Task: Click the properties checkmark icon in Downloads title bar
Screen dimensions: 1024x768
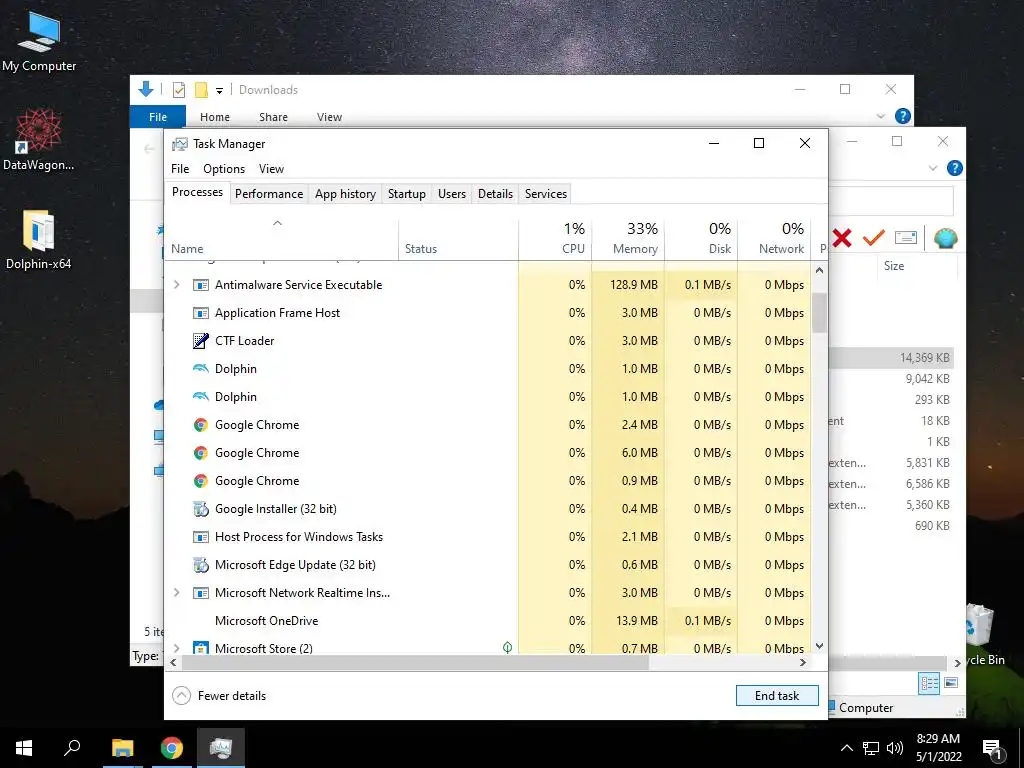Action: click(x=178, y=90)
